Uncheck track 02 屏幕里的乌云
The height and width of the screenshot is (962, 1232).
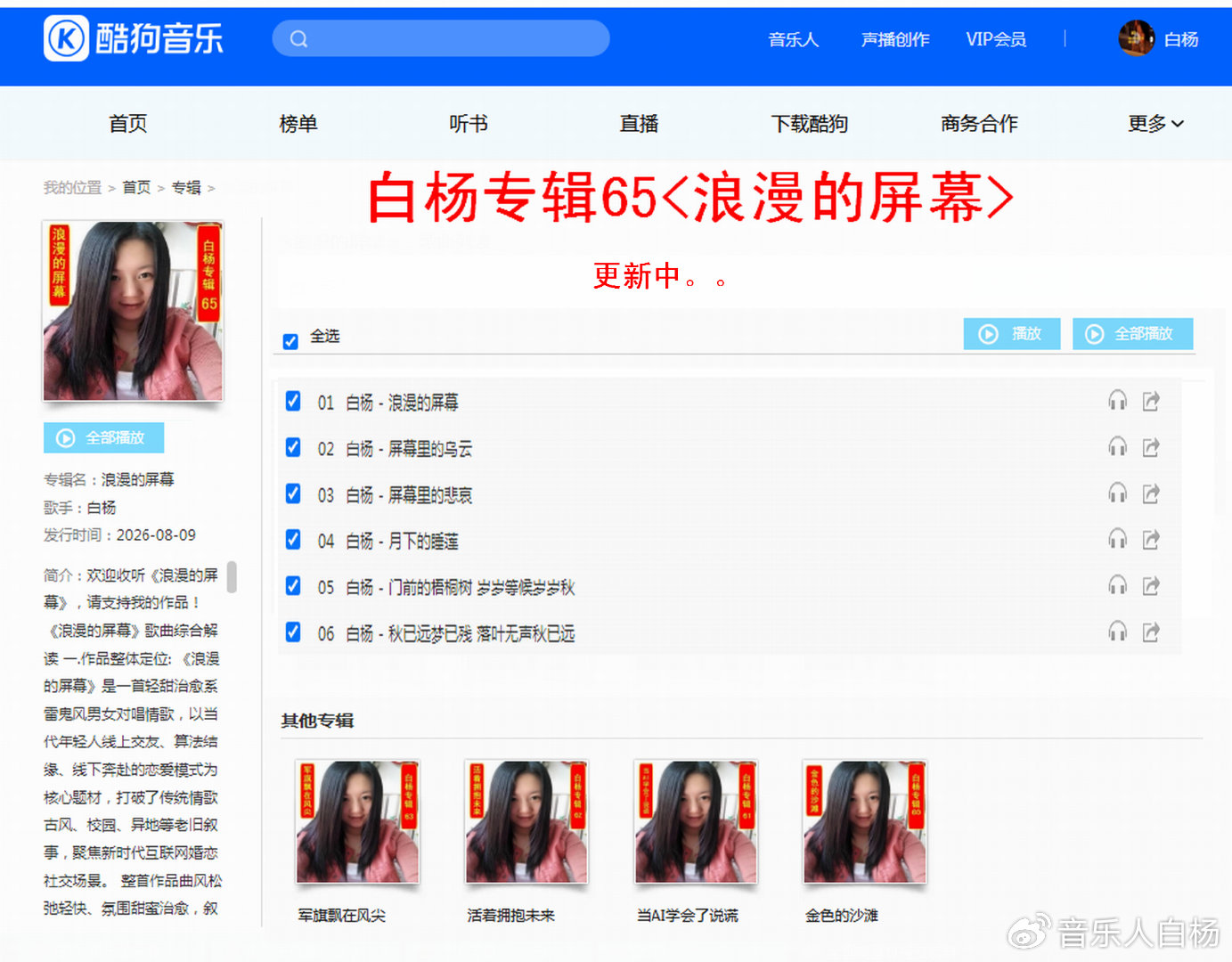click(293, 447)
